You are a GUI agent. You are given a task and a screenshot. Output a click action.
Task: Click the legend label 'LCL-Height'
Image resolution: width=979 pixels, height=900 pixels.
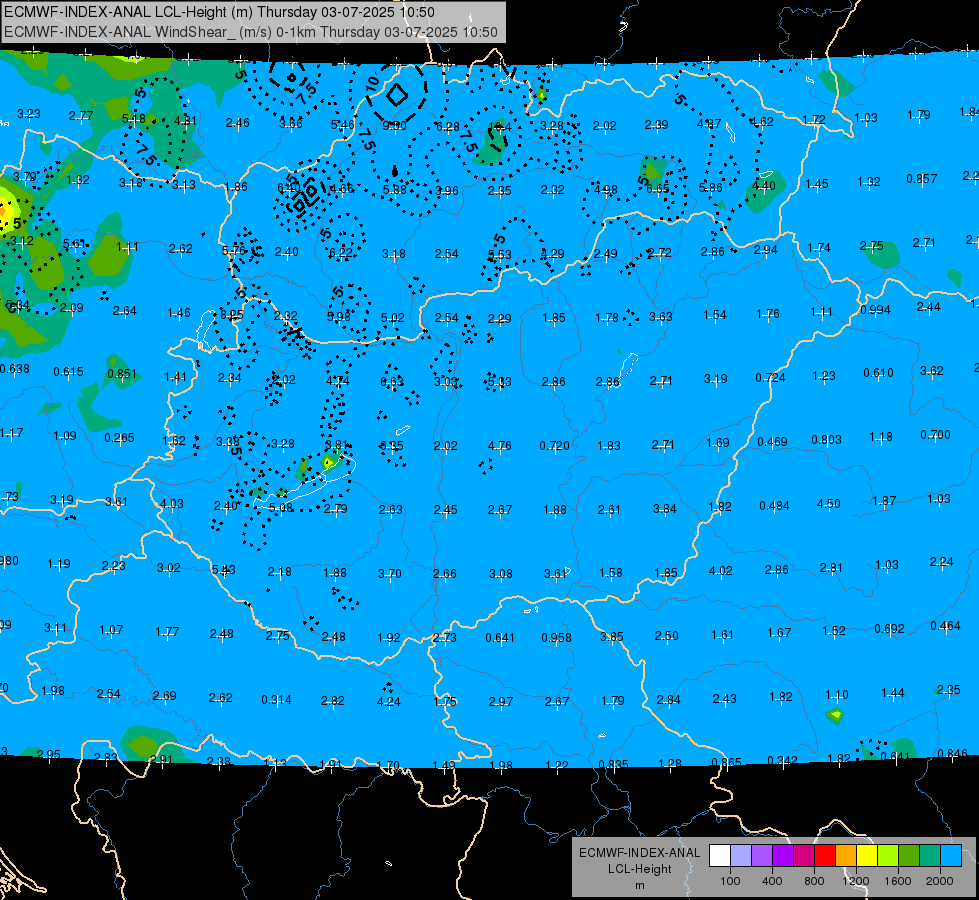coord(639,869)
